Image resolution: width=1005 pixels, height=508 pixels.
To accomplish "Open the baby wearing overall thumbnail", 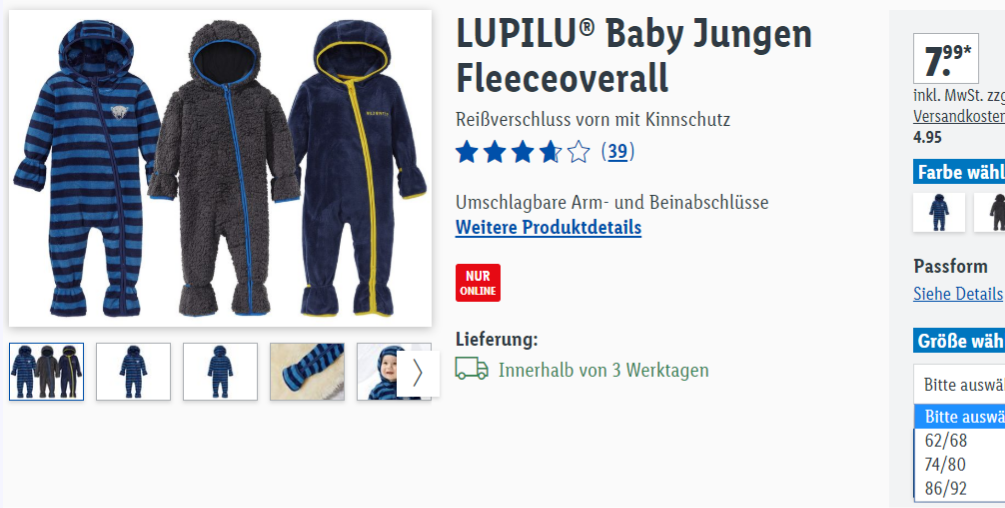I will tap(378, 372).
